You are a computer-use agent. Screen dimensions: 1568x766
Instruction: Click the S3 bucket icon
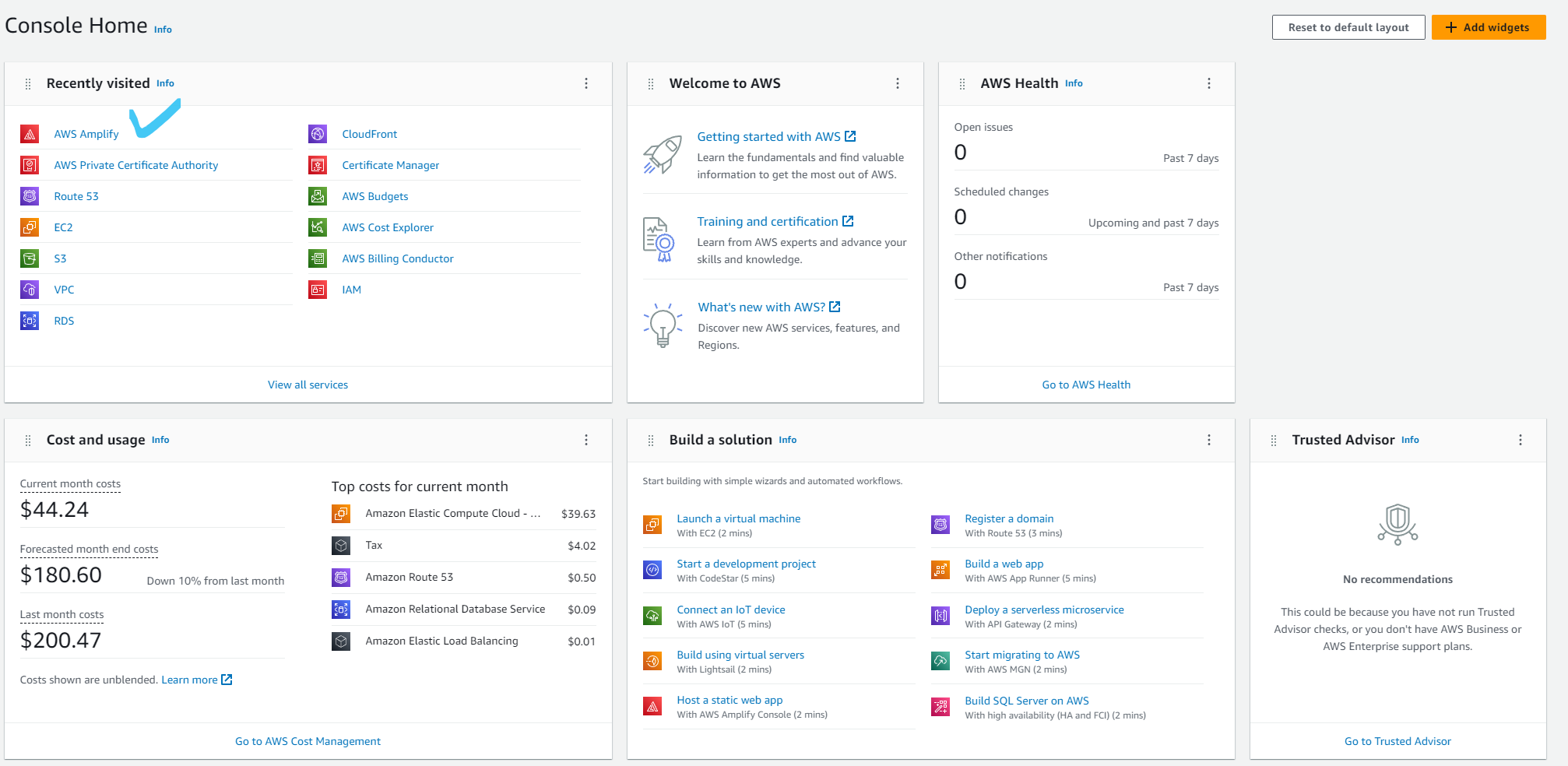click(x=30, y=258)
